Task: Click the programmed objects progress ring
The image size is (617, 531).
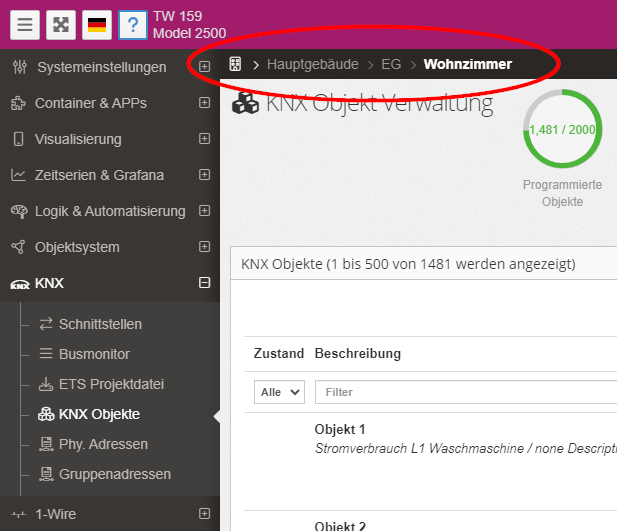Action: click(562, 131)
